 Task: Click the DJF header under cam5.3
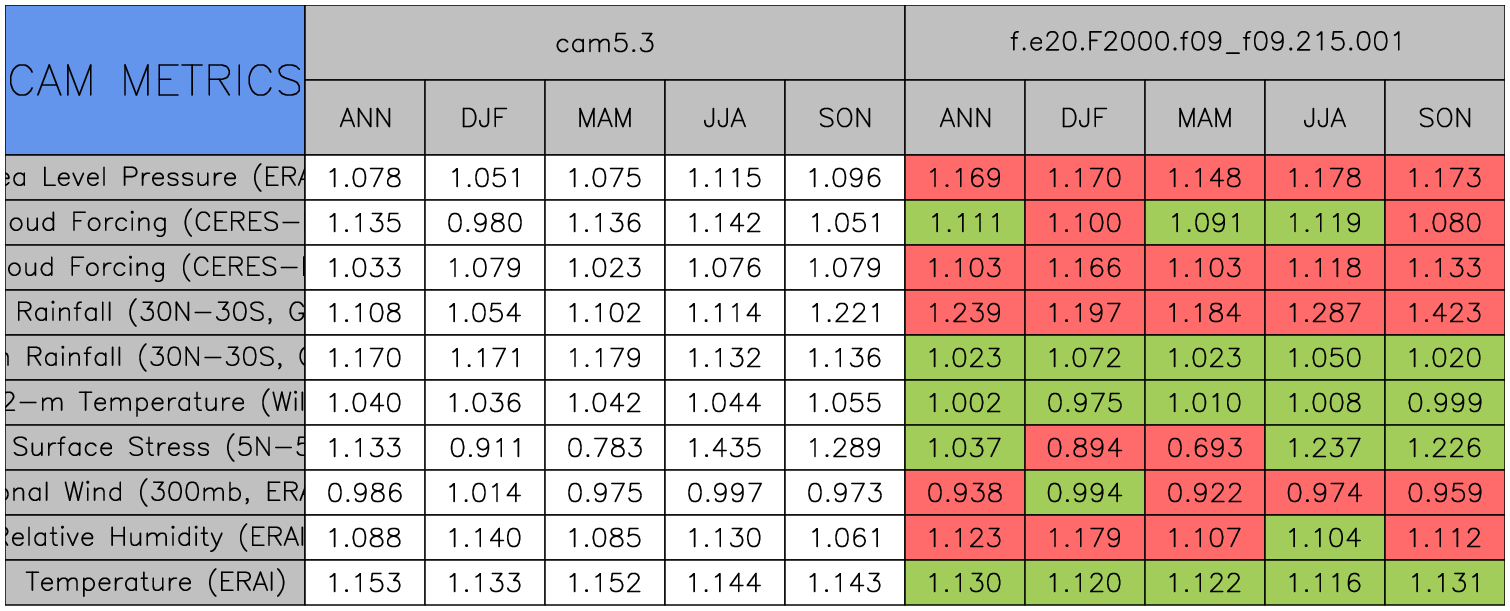485,118
